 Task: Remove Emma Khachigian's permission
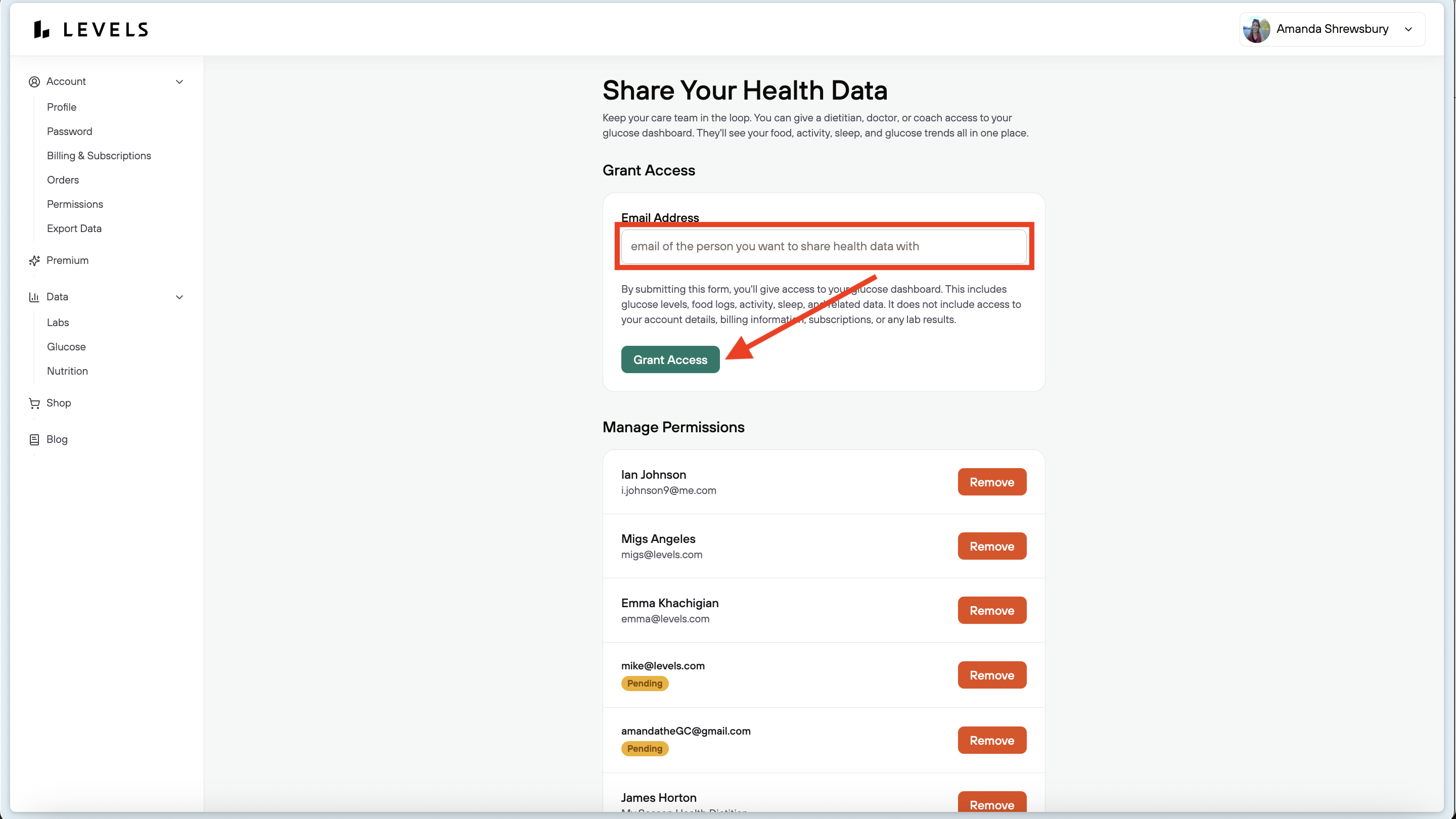[x=992, y=610]
